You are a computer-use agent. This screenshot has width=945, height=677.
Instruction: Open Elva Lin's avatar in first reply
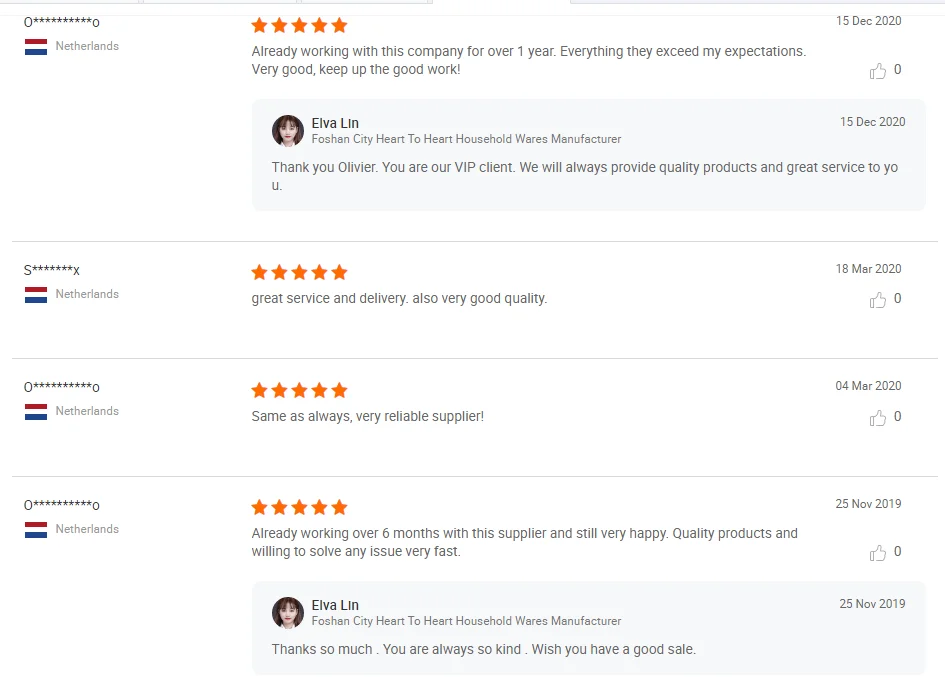click(x=288, y=131)
